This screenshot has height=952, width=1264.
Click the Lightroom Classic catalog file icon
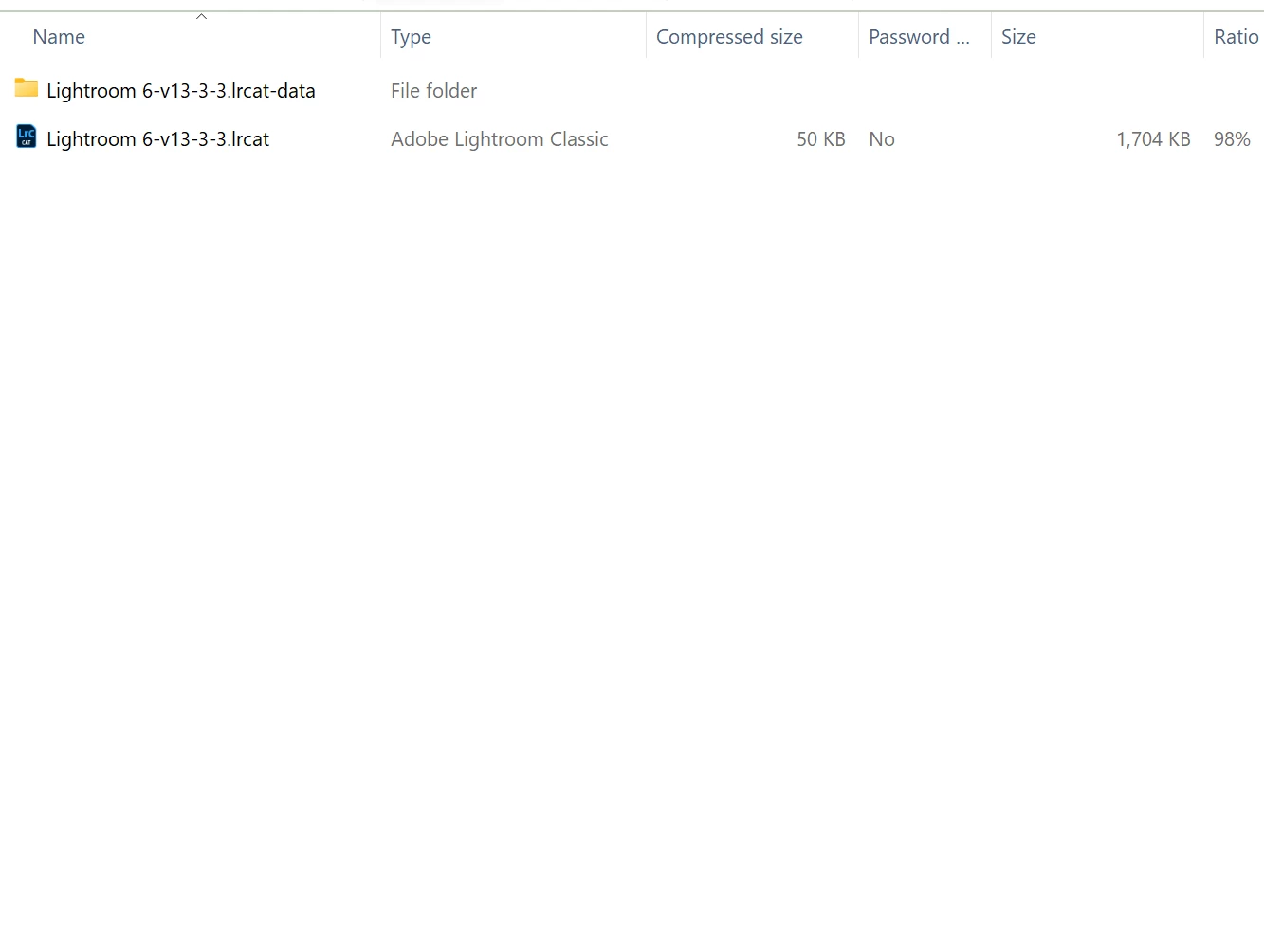pyautogui.click(x=27, y=137)
